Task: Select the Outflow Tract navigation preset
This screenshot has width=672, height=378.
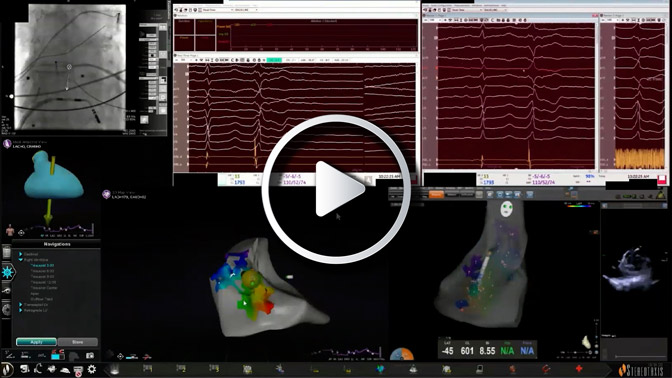Action: pos(42,299)
